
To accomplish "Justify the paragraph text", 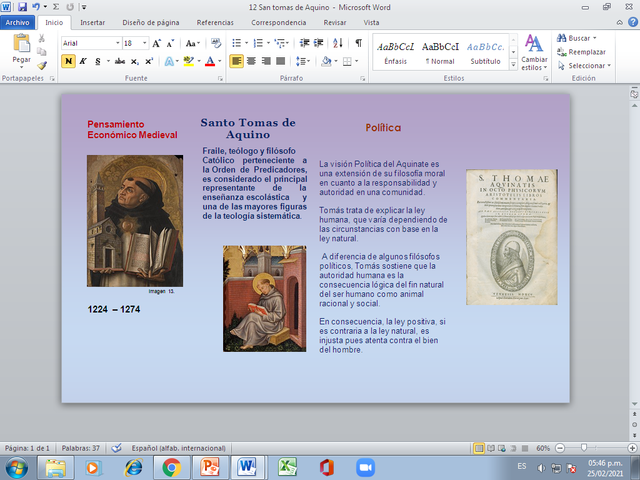I will (x=280, y=61).
